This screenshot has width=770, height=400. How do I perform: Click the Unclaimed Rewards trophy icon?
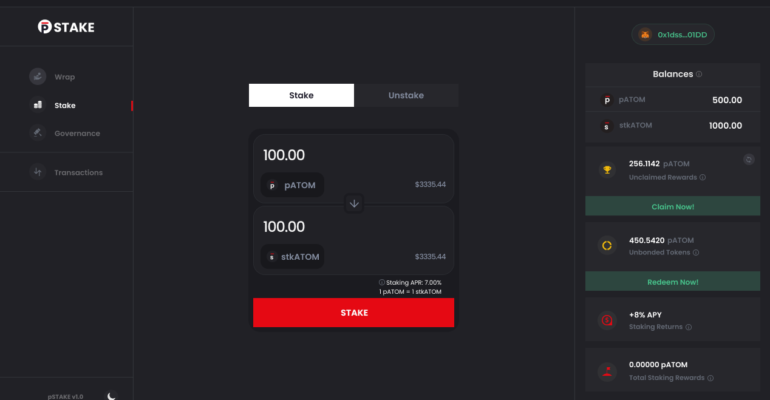point(606,169)
